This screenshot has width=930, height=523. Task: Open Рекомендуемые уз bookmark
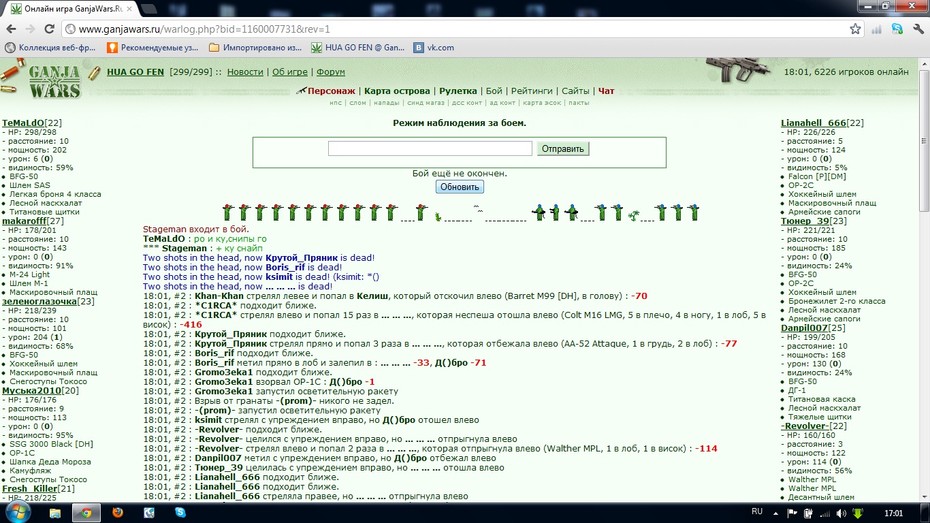[153, 47]
